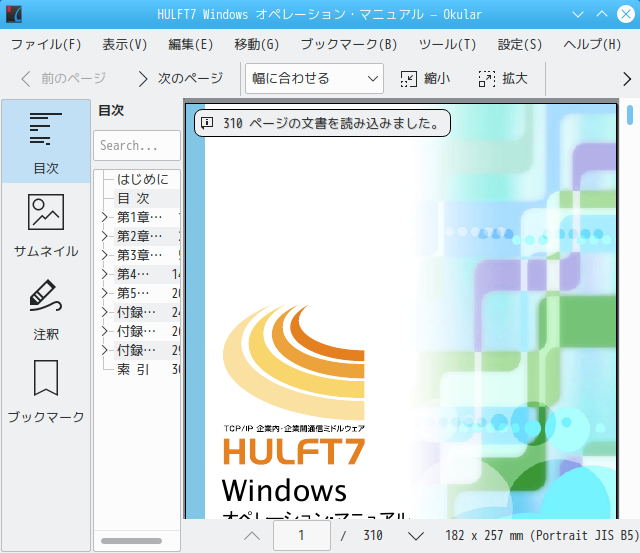640x553 pixels.
Task: Go to 前のページ (previous page)
Action: (64, 78)
